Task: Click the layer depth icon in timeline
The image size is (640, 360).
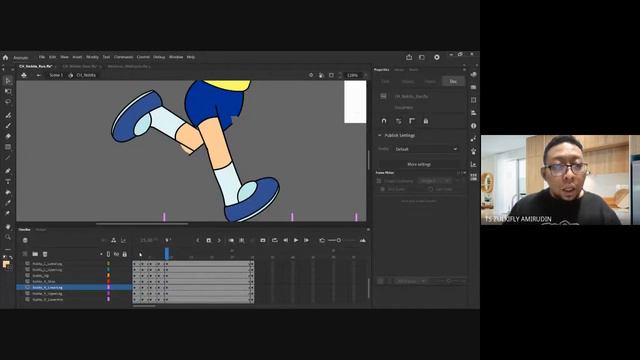Action: (x=123, y=240)
